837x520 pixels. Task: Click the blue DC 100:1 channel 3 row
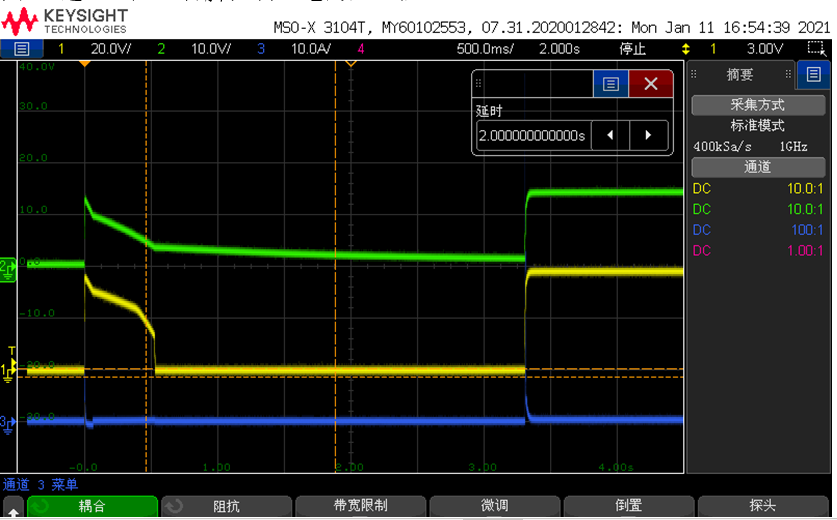758,230
